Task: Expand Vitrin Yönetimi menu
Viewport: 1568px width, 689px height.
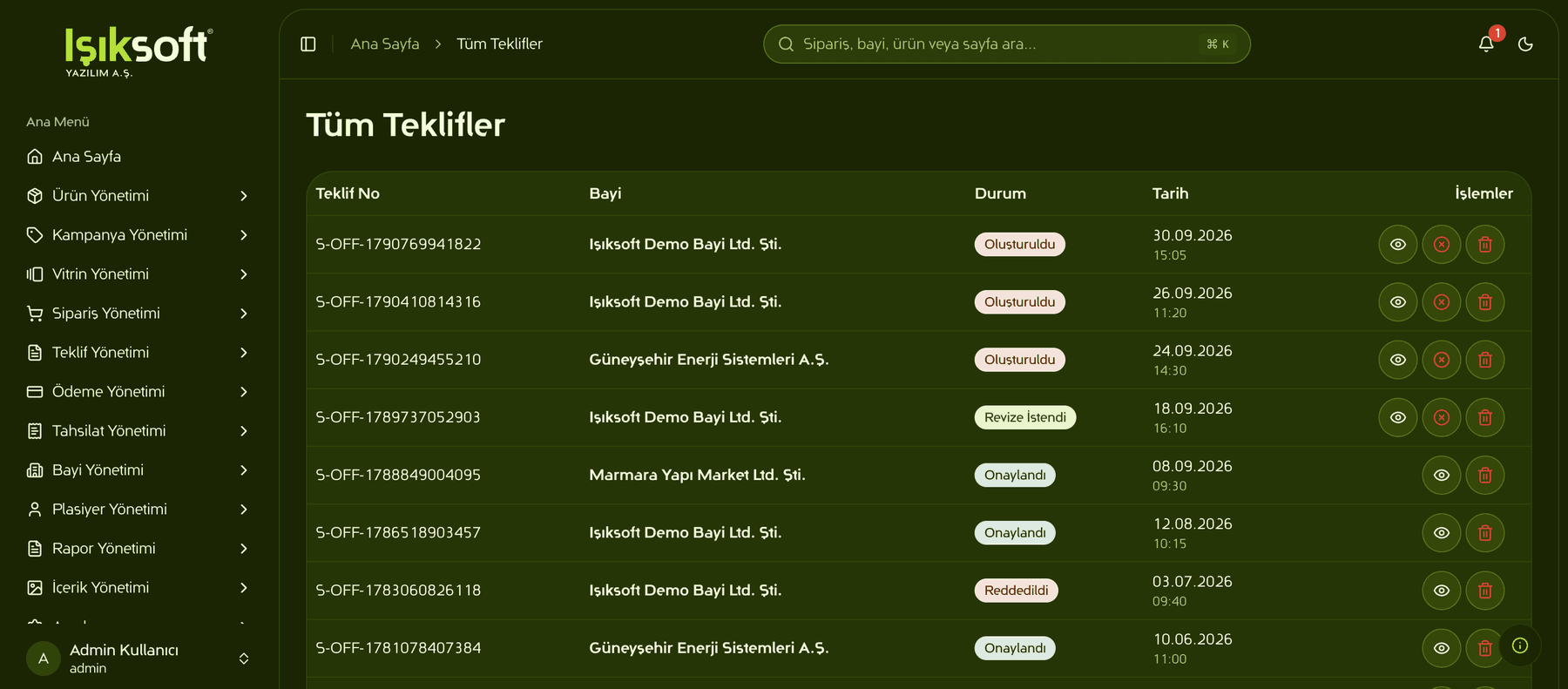Action: pyautogui.click(x=139, y=274)
